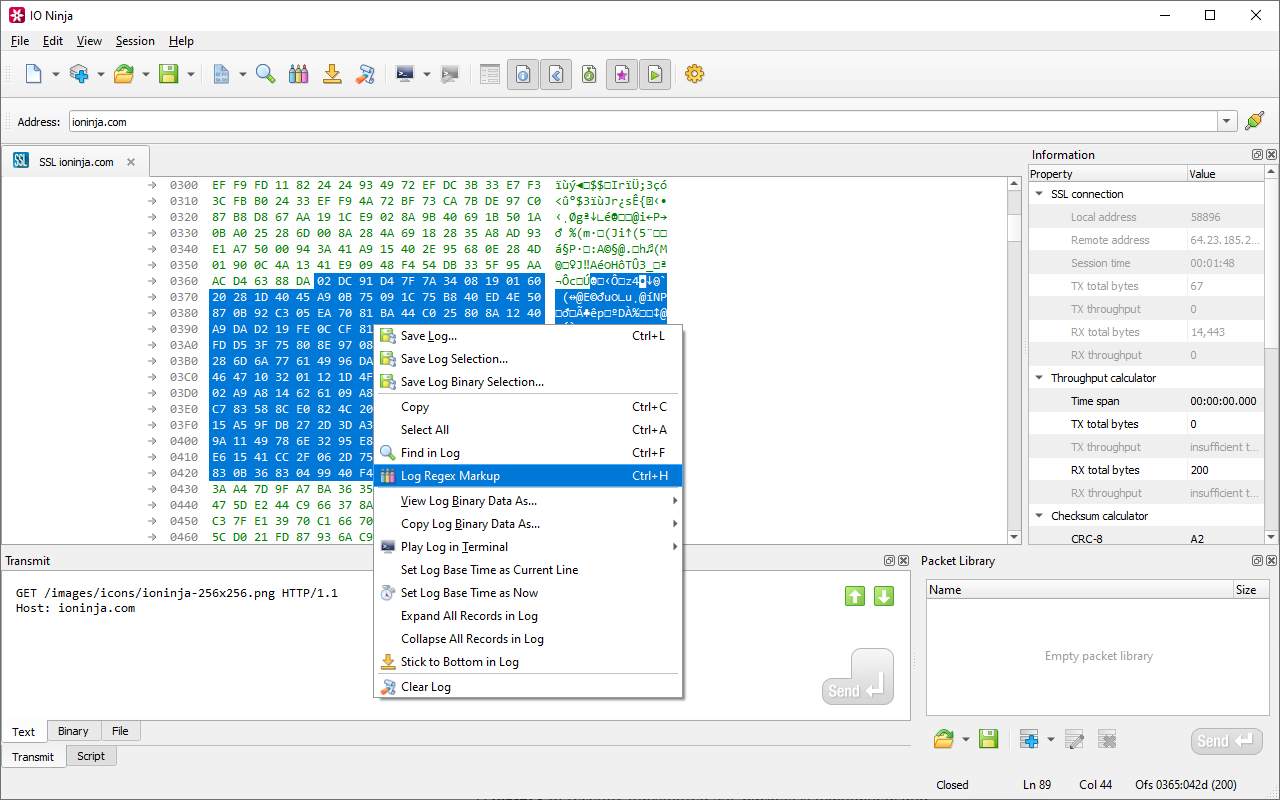Toggle the blue left-chevron page toolbar button

tap(556, 74)
